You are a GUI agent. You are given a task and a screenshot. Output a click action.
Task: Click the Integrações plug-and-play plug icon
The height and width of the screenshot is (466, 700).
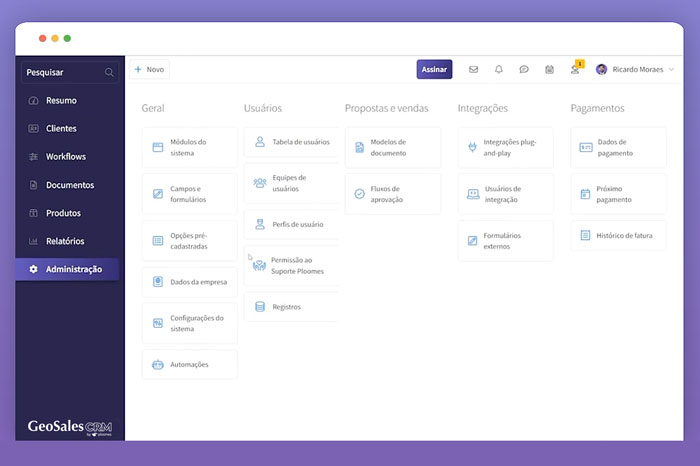[472, 147]
